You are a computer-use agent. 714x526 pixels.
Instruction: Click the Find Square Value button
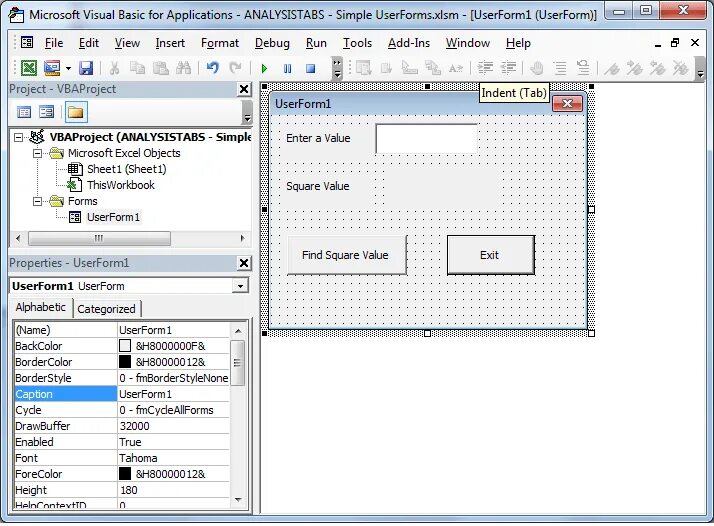pyautogui.click(x=347, y=255)
